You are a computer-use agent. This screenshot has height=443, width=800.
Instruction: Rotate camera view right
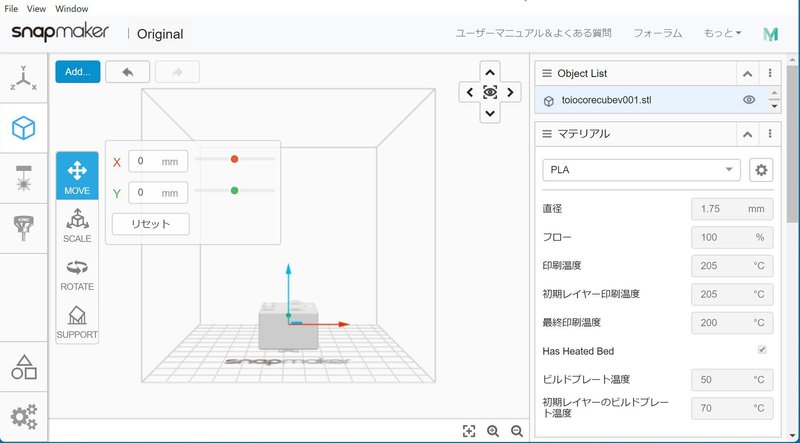[x=510, y=92]
